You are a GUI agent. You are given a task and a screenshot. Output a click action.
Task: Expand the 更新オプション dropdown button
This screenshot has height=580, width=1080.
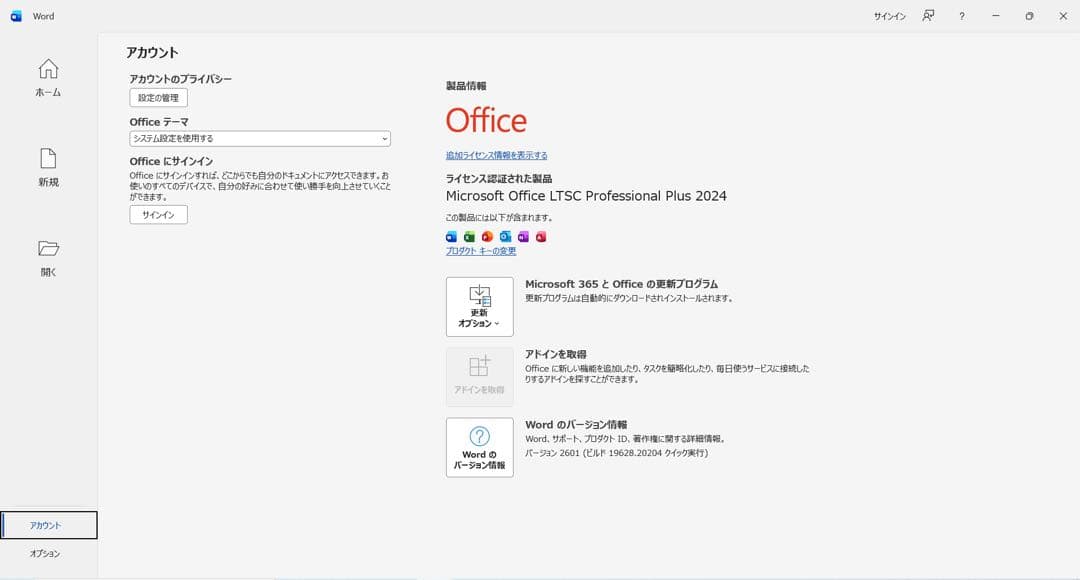click(479, 307)
